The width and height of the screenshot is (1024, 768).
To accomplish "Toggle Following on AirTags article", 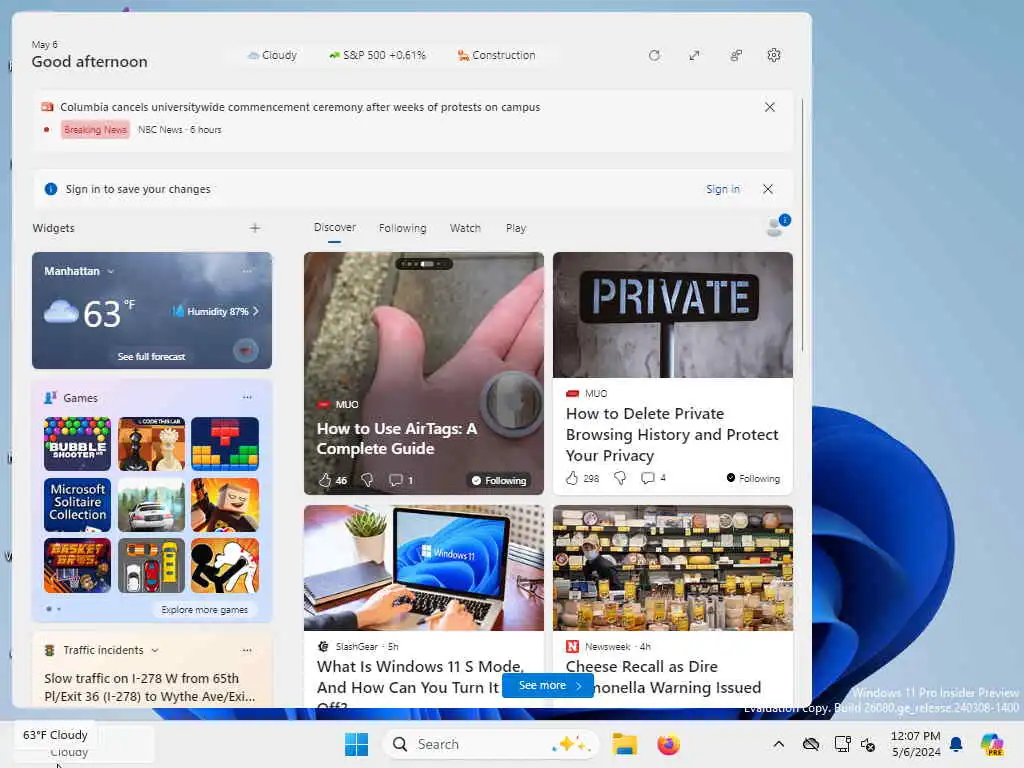I will (499, 481).
